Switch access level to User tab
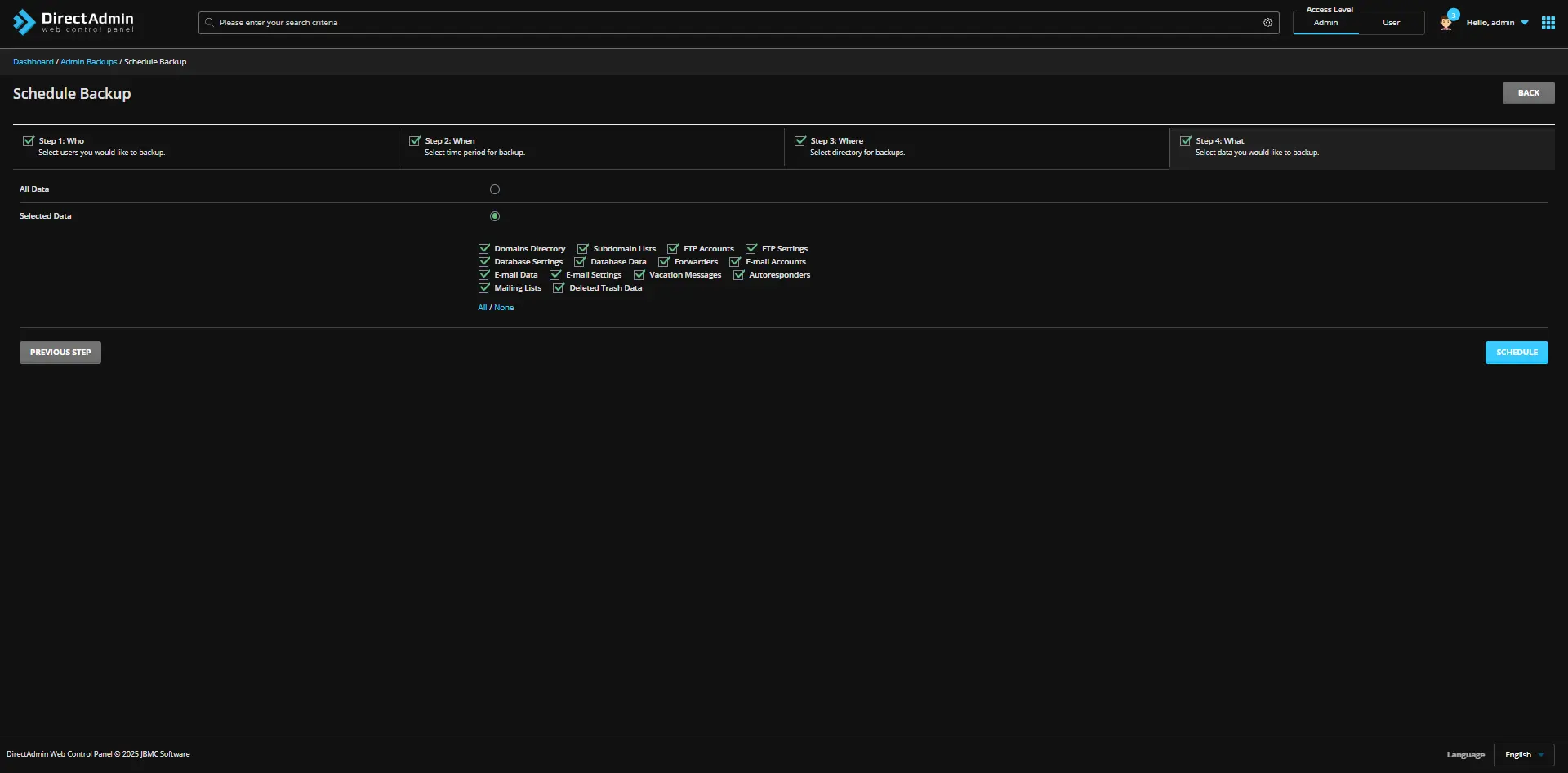Viewport: 1568px width, 773px height. [x=1391, y=23]
